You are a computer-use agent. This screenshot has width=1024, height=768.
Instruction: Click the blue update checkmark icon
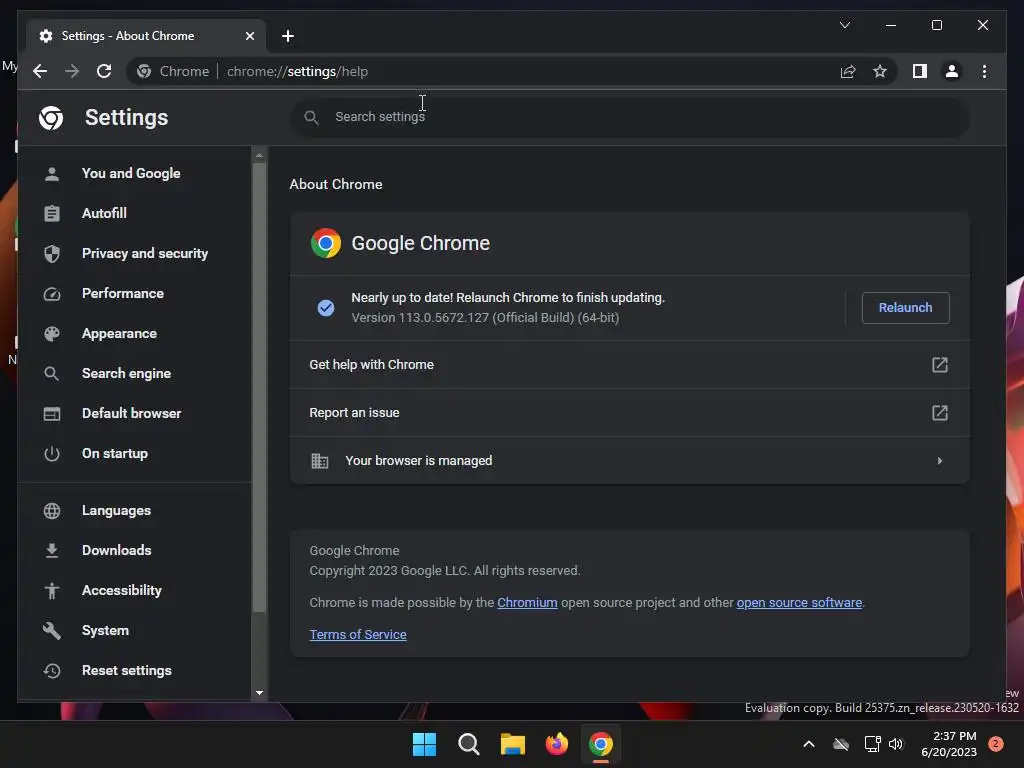(x=326, y=308)
